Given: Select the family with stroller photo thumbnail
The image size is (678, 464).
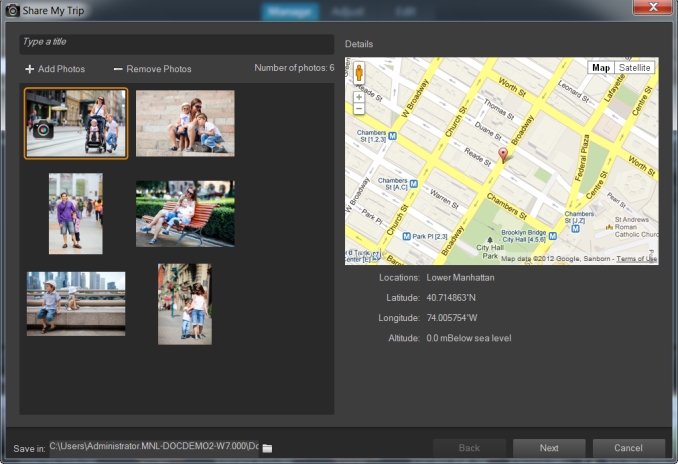Looking at the screenshot, I should [x=77, y=123].
